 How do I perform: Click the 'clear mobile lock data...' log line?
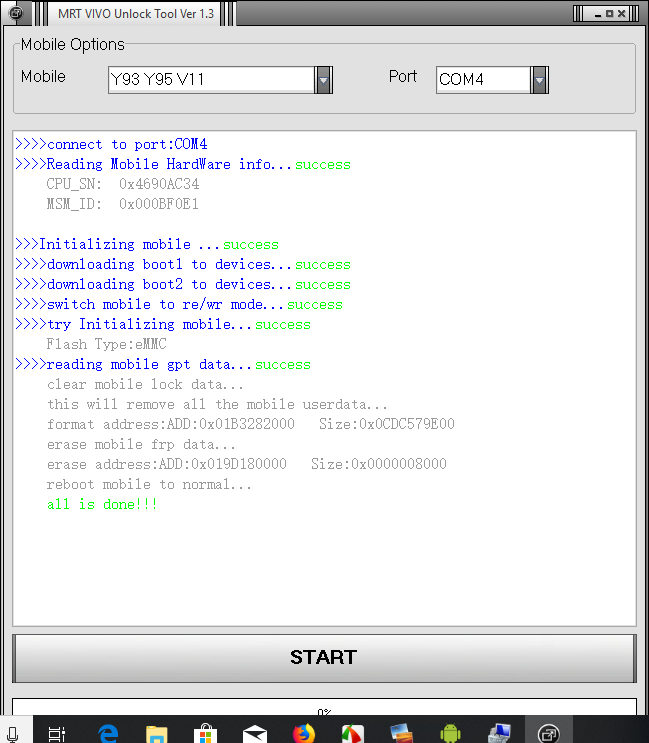click(x=145, y=384)
